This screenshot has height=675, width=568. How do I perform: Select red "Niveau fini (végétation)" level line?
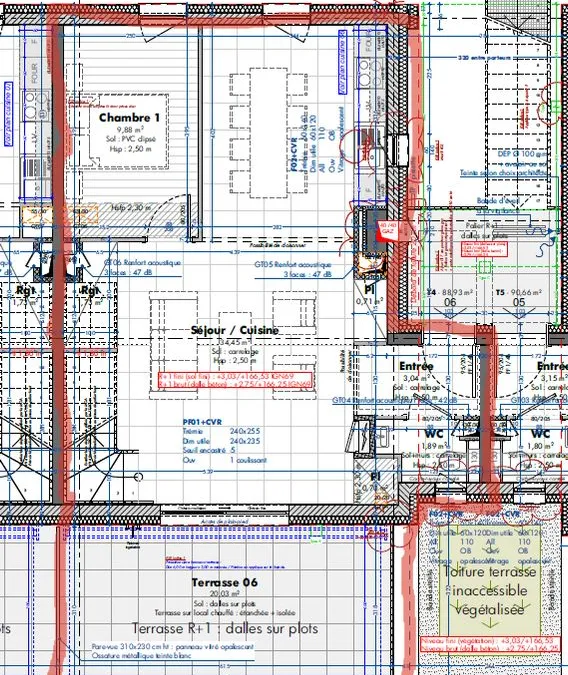[487, 641]
